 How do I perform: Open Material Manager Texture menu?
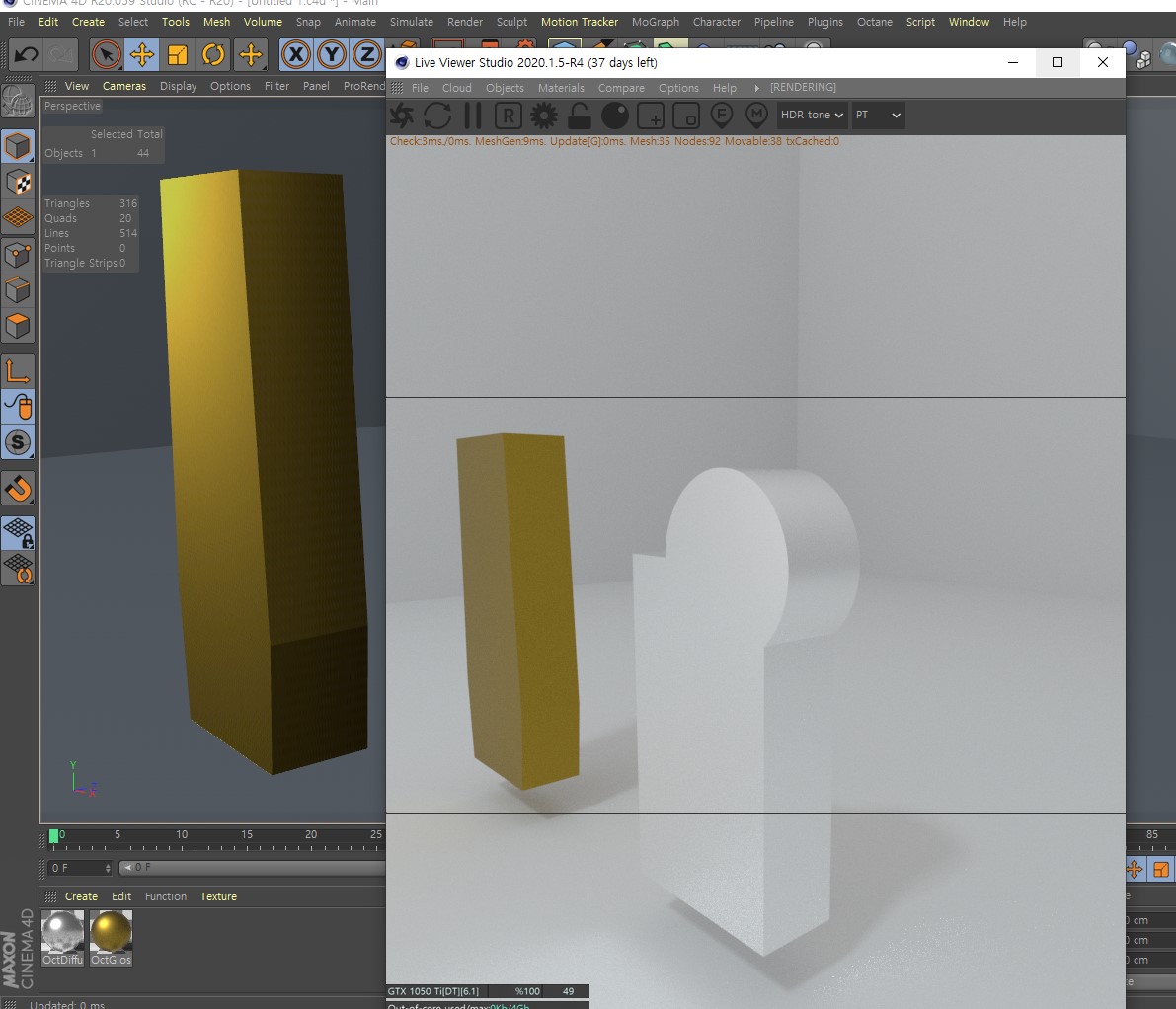pyautogui.click(x=218, y=896)
